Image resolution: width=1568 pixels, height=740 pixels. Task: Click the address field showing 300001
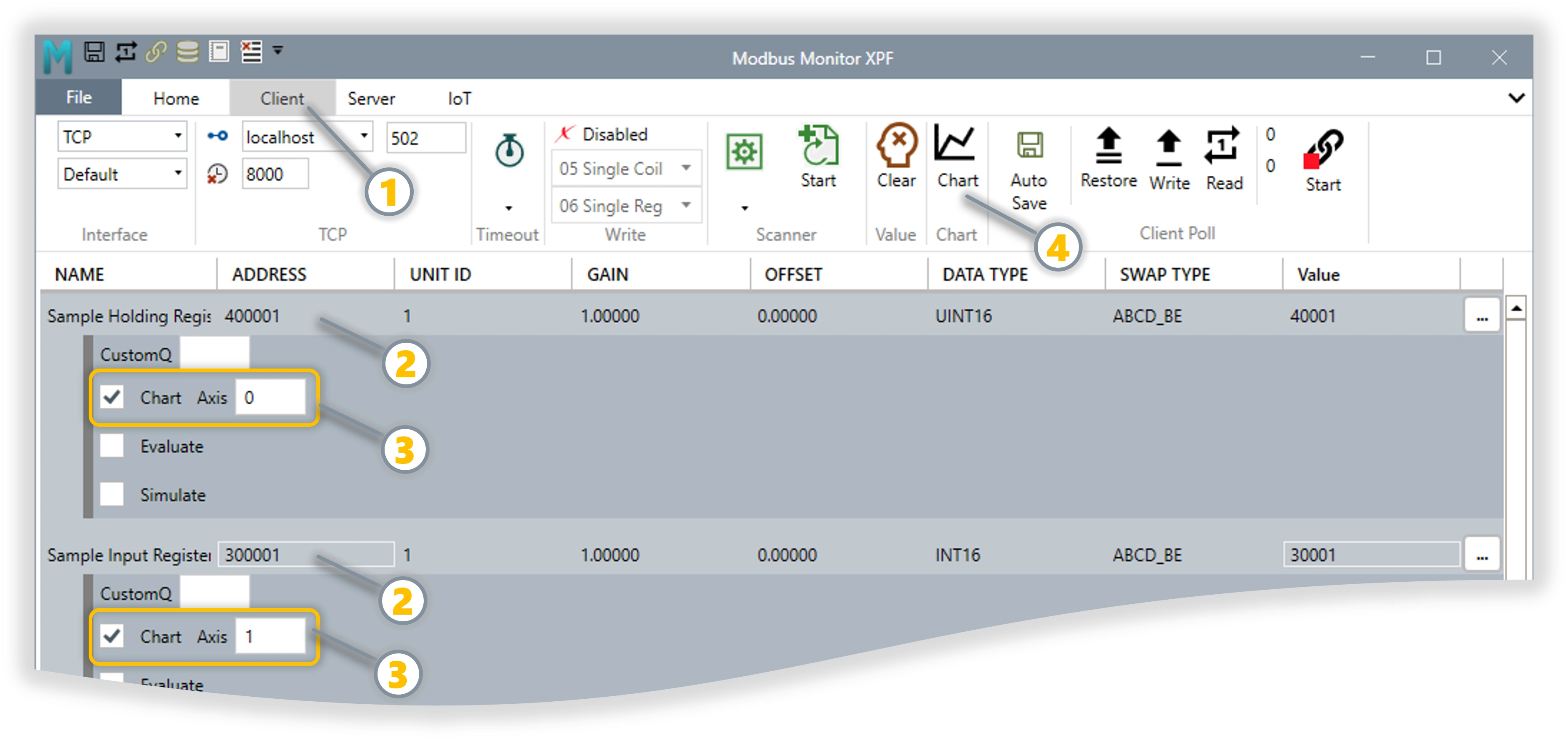tap(306, 555)
